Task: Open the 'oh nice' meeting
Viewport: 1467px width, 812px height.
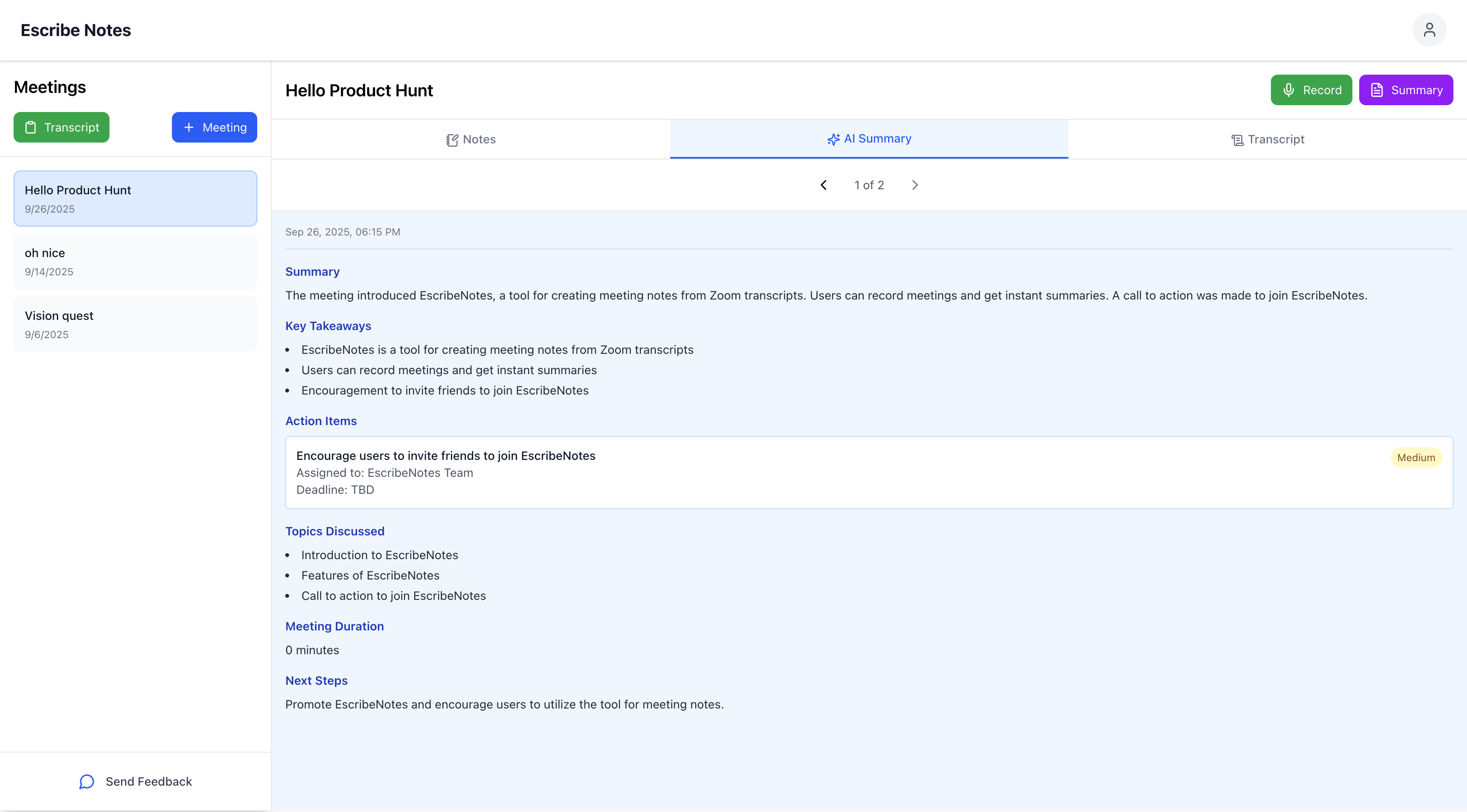Action: pos(135,261)
